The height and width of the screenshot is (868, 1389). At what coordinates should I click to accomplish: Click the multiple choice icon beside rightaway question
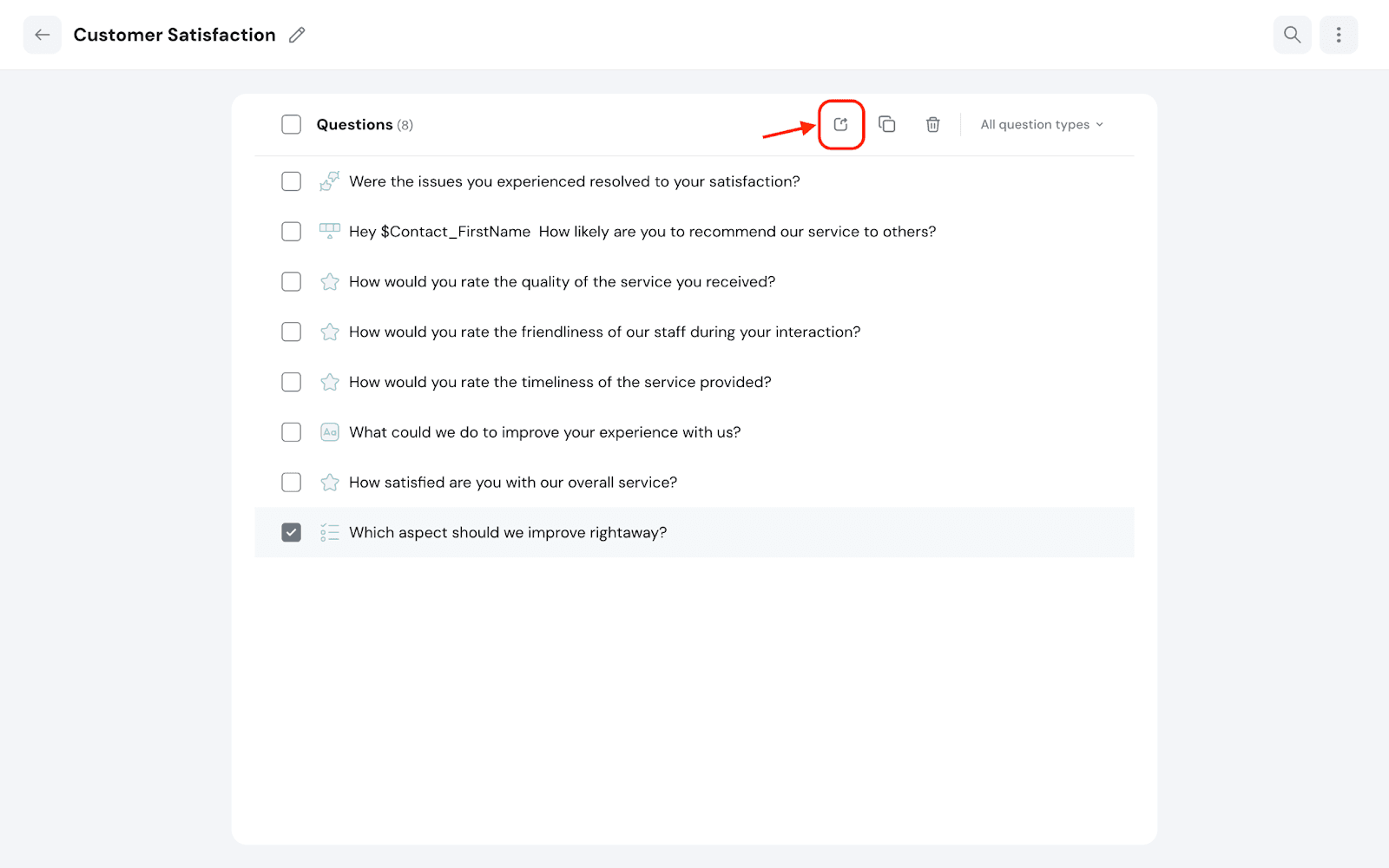point(329,533)
